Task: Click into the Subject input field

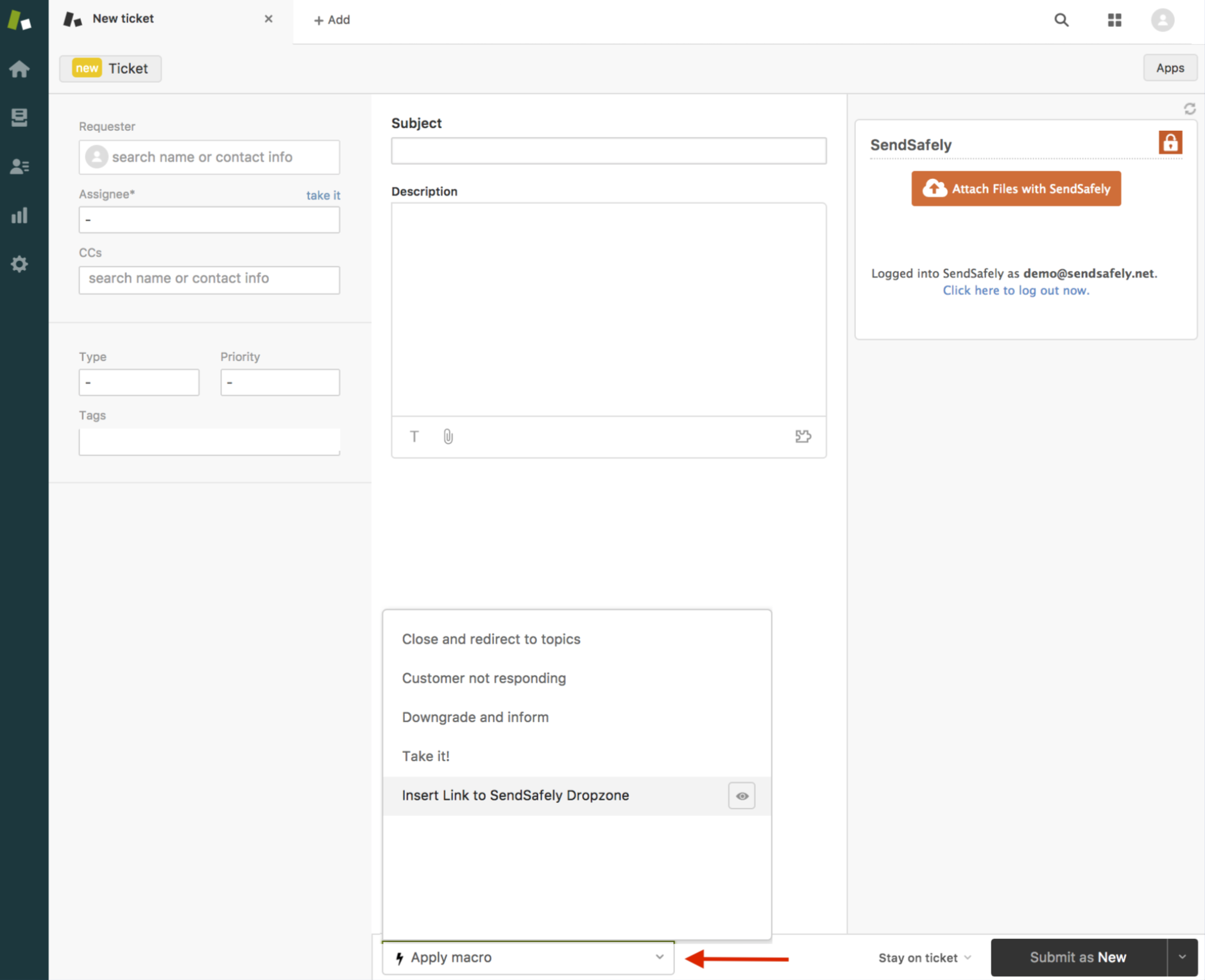Action: pyautogui.click(x=608, y=151)
